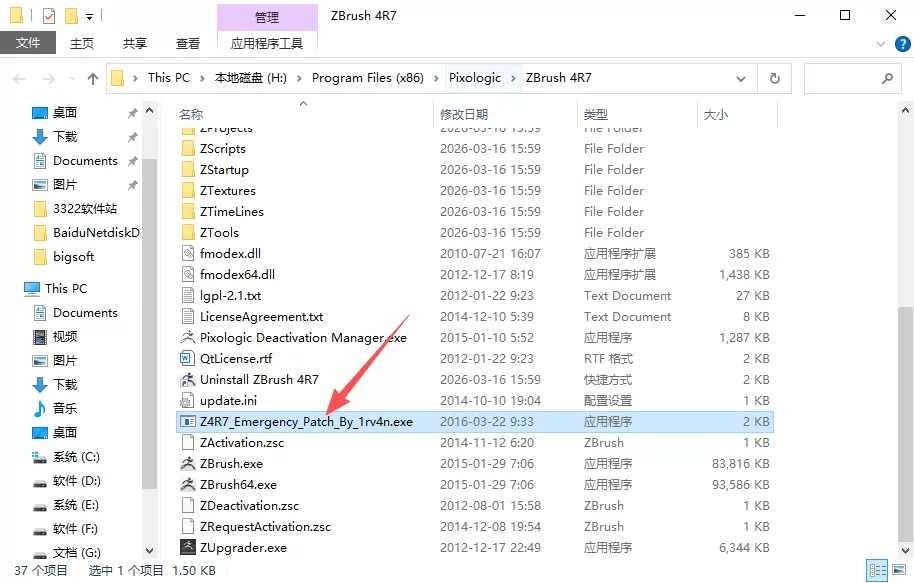The image size is (914, 583).
Task: Select the 管理 contextual tab
Action: (x=267, y=17)
